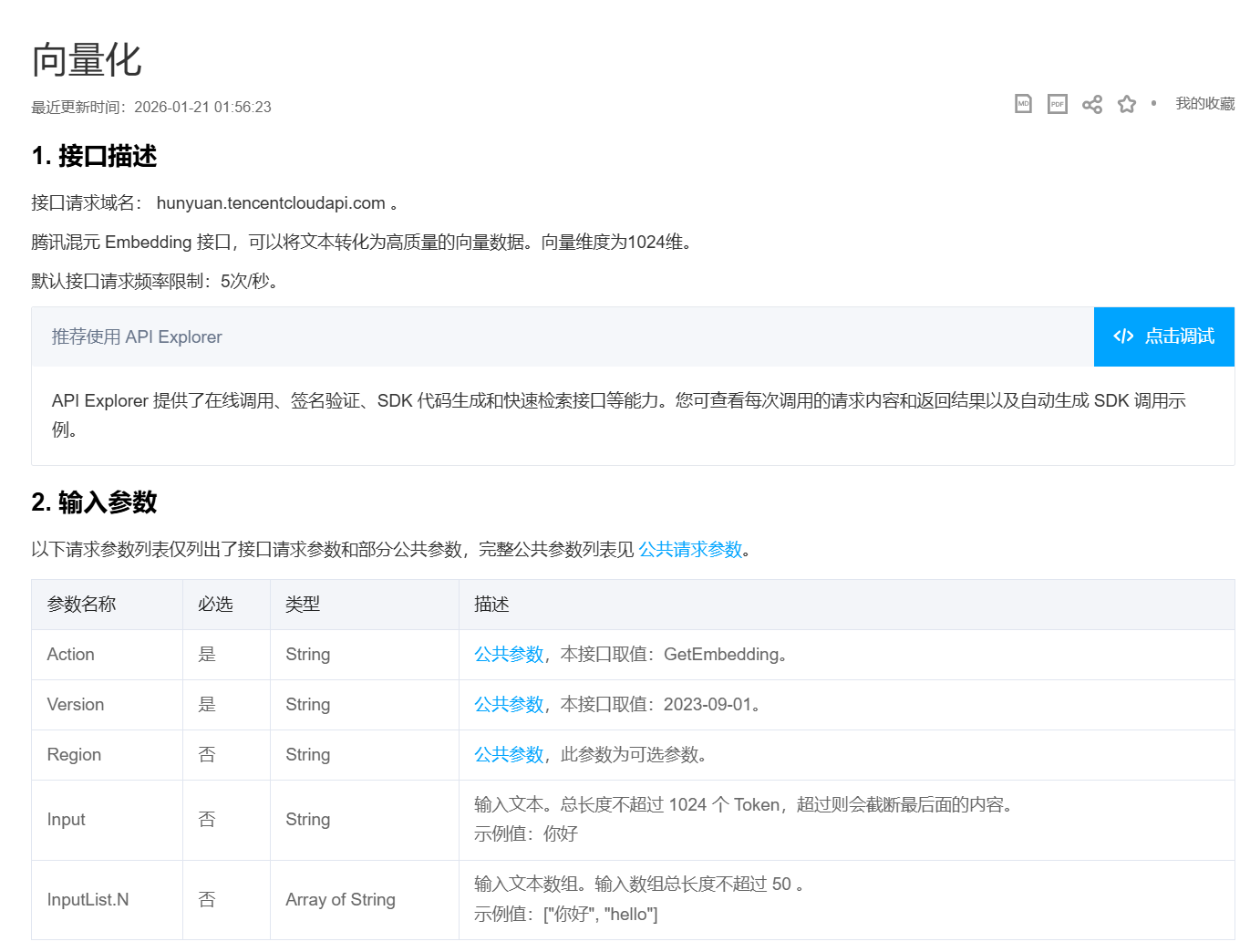Click 否 in the Region row
Viewport: 1250px width, 952px height.
pos(207,754)
